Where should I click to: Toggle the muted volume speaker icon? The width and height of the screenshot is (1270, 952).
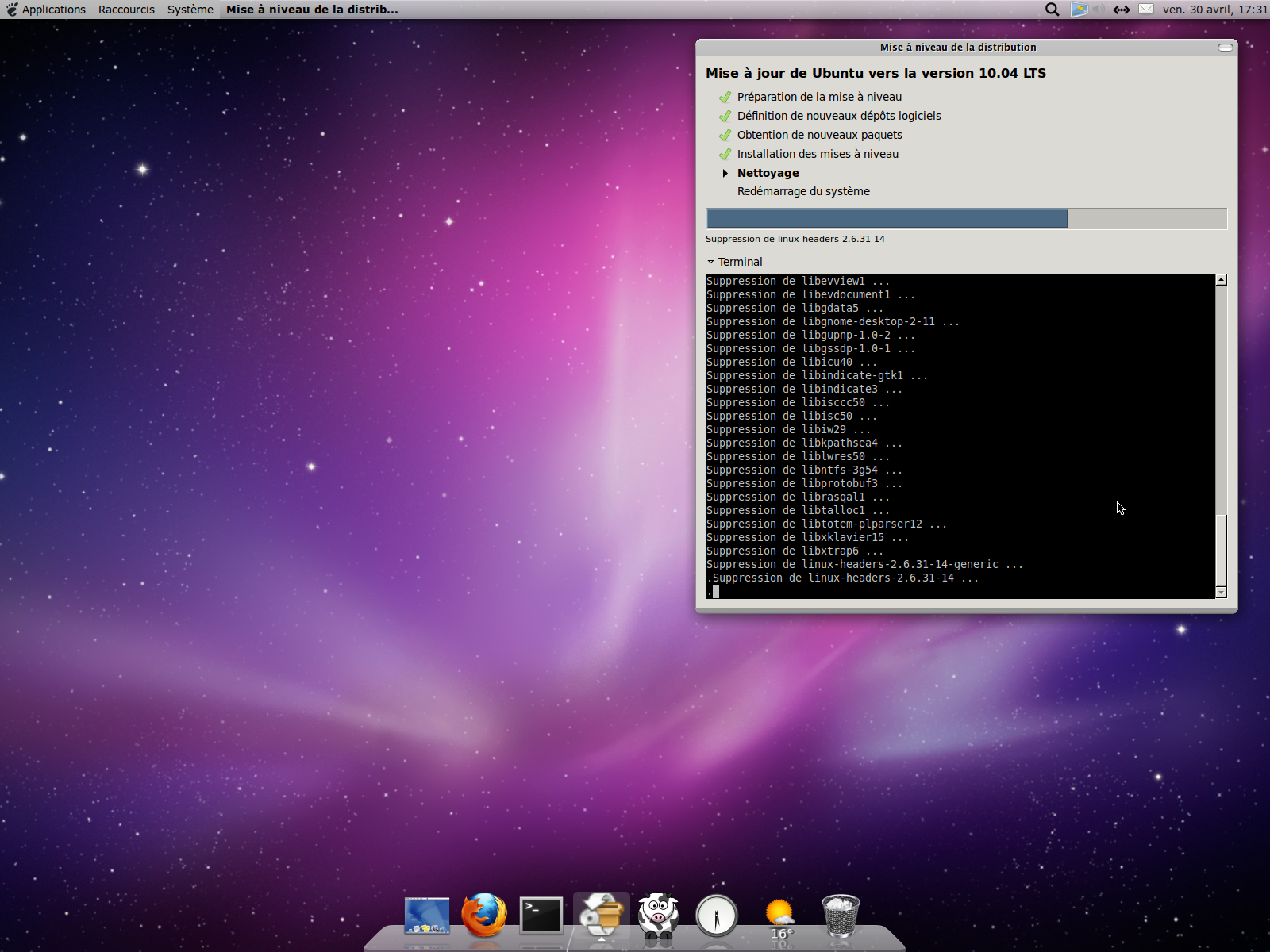(x=1099, y=10)
